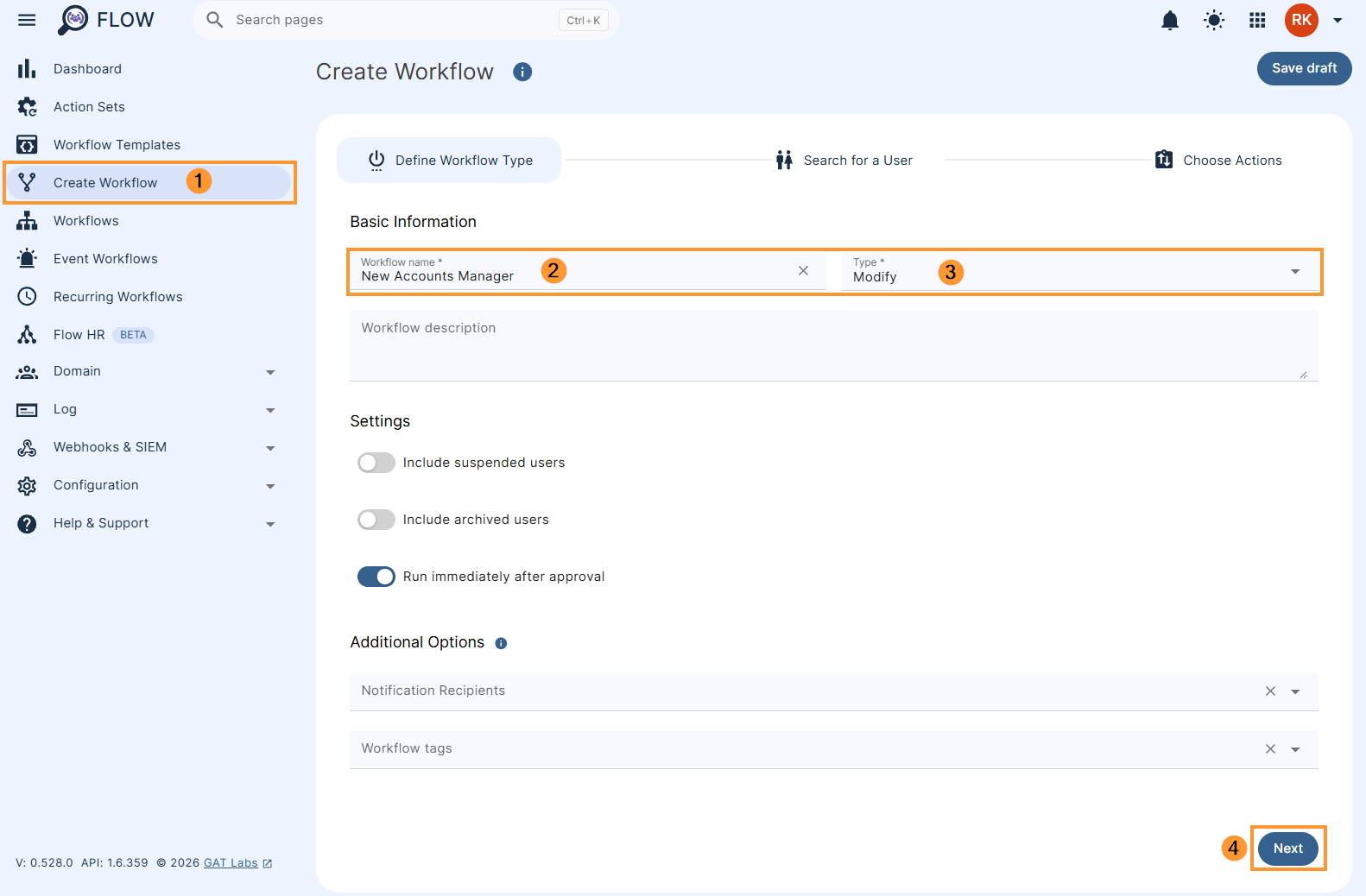The height and width of the screenshot is (896, 1366).
Task: Expand the Webhooks & SIEM section
Action: tap(270, 448)
